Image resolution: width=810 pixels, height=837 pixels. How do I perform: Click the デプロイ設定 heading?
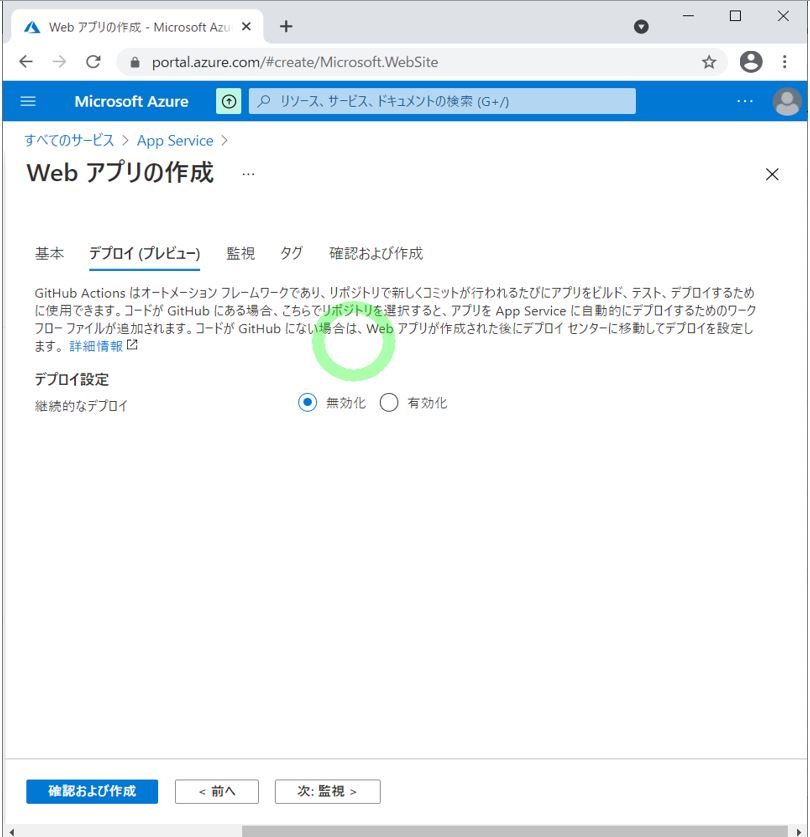click(72, 380)
